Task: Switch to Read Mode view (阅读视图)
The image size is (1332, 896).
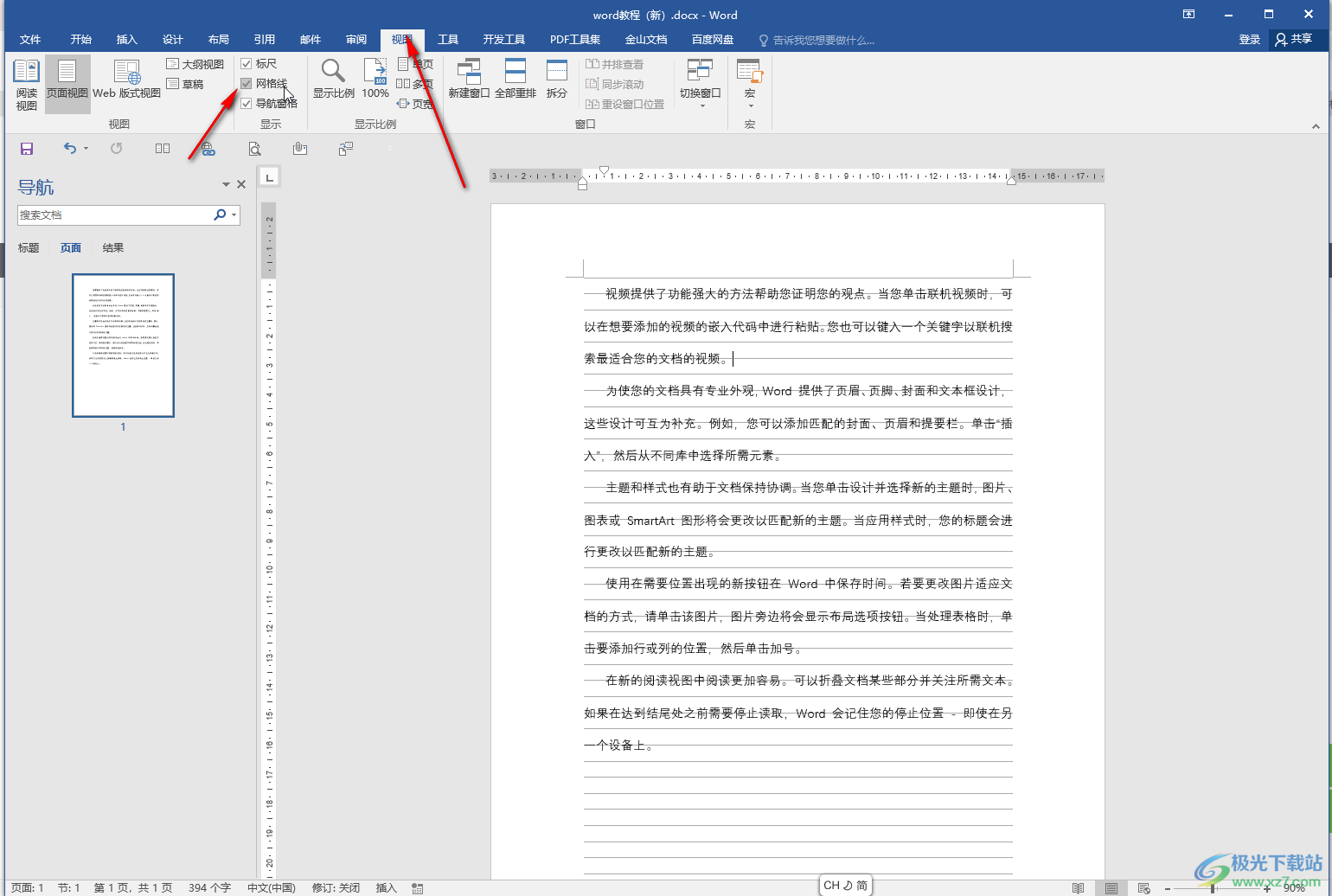Action: click(26, 84)
